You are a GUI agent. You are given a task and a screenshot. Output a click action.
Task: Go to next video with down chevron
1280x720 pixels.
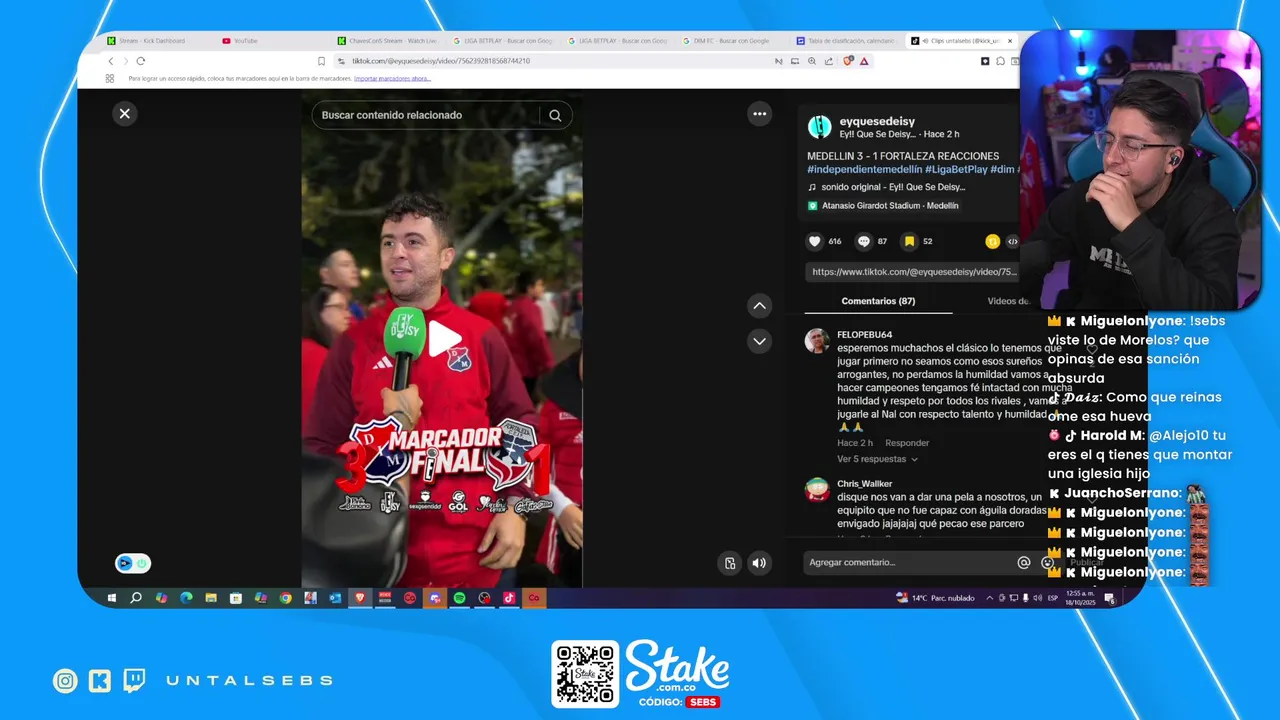point(760,341)
